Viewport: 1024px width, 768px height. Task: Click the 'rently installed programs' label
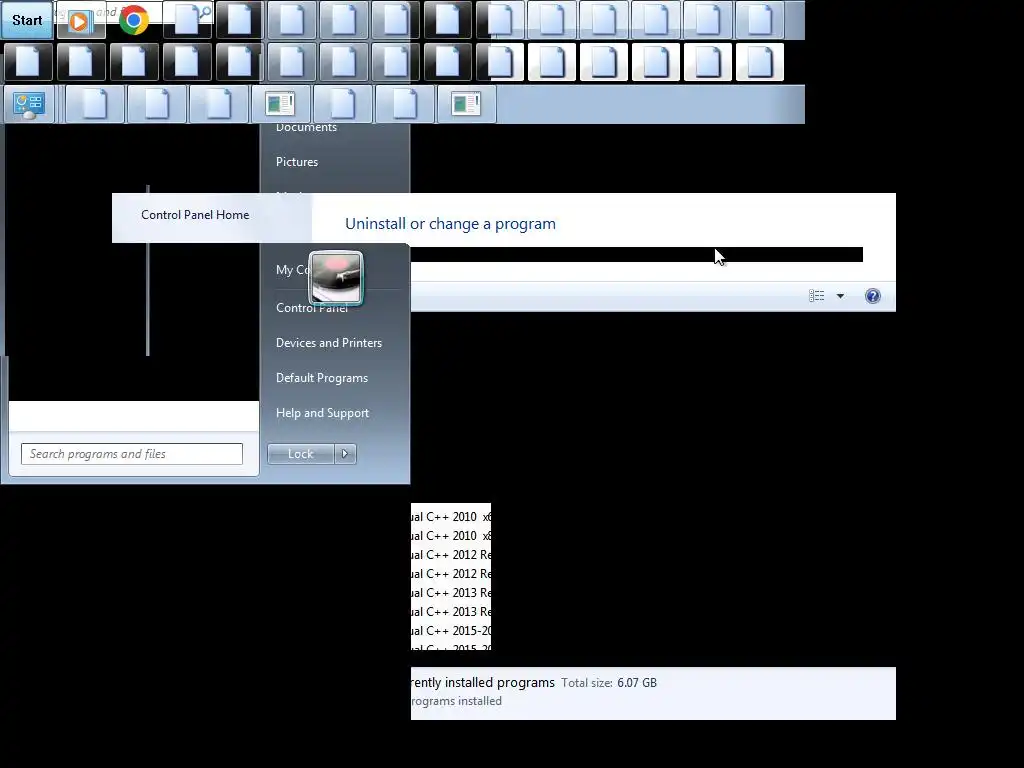483,682
